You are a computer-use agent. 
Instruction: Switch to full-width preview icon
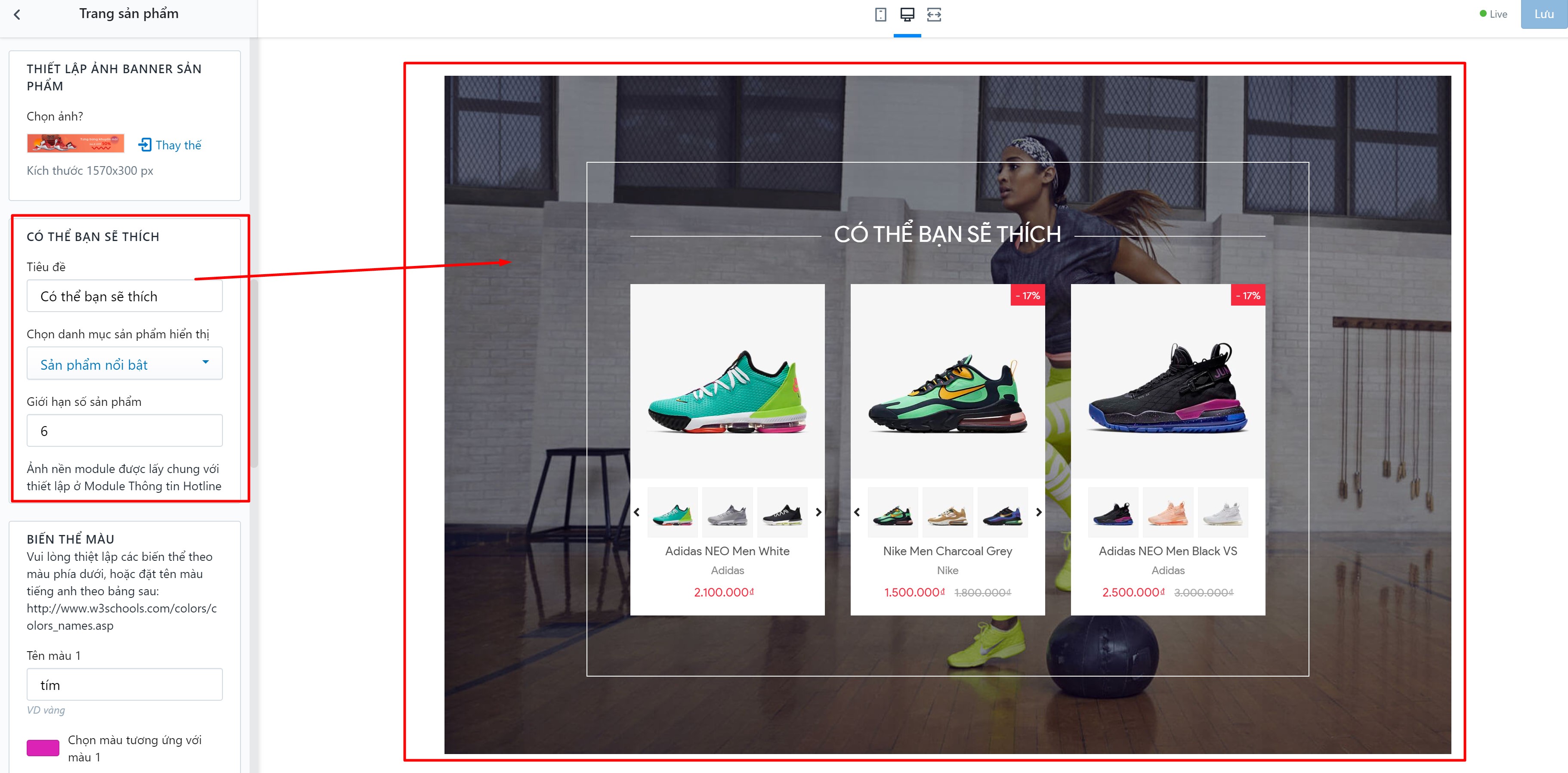[934, 15]
